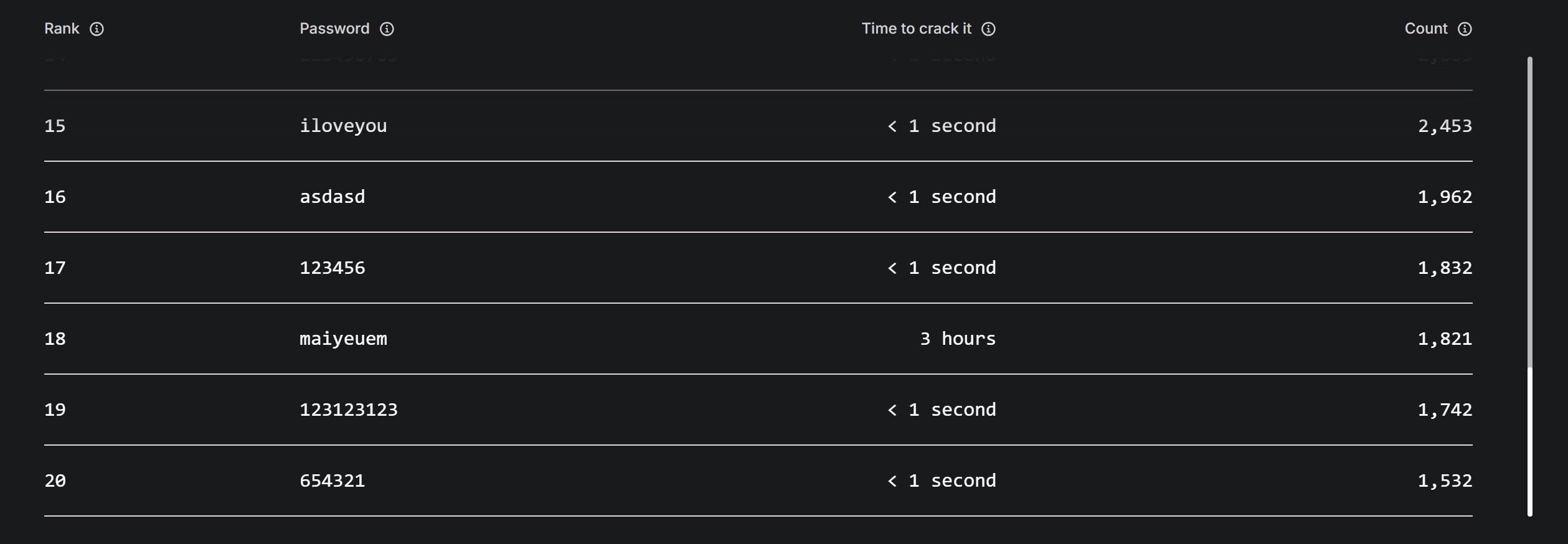
Task: Click the 1,962 count value
Action: [x=1445, y=197]
